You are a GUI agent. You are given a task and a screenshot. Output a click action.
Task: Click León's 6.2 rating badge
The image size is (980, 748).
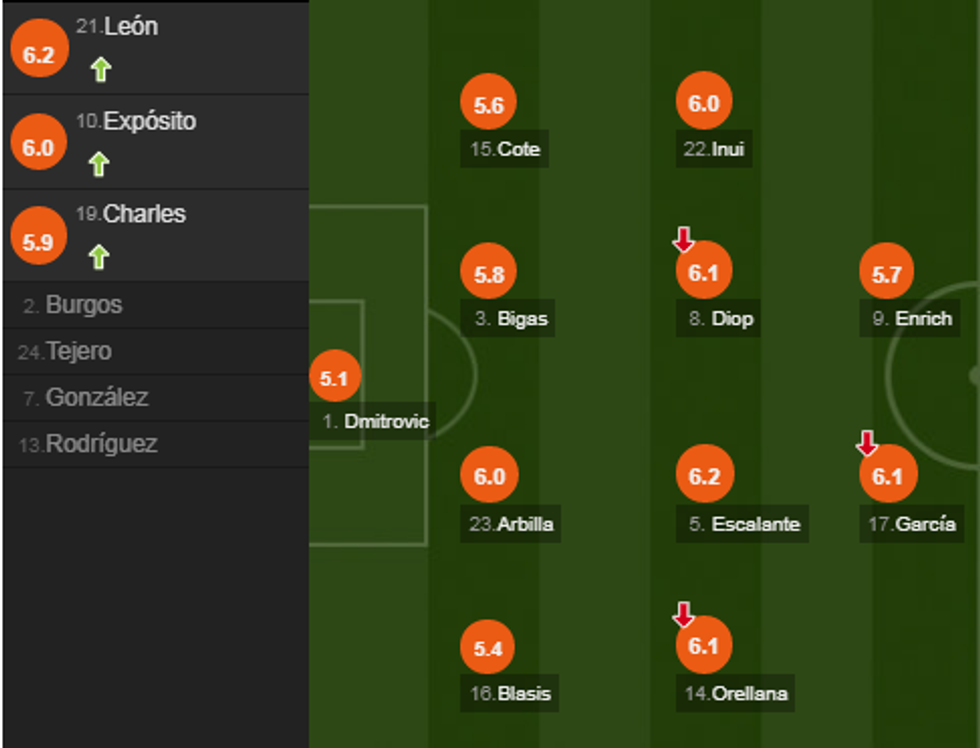click(38, 55)
